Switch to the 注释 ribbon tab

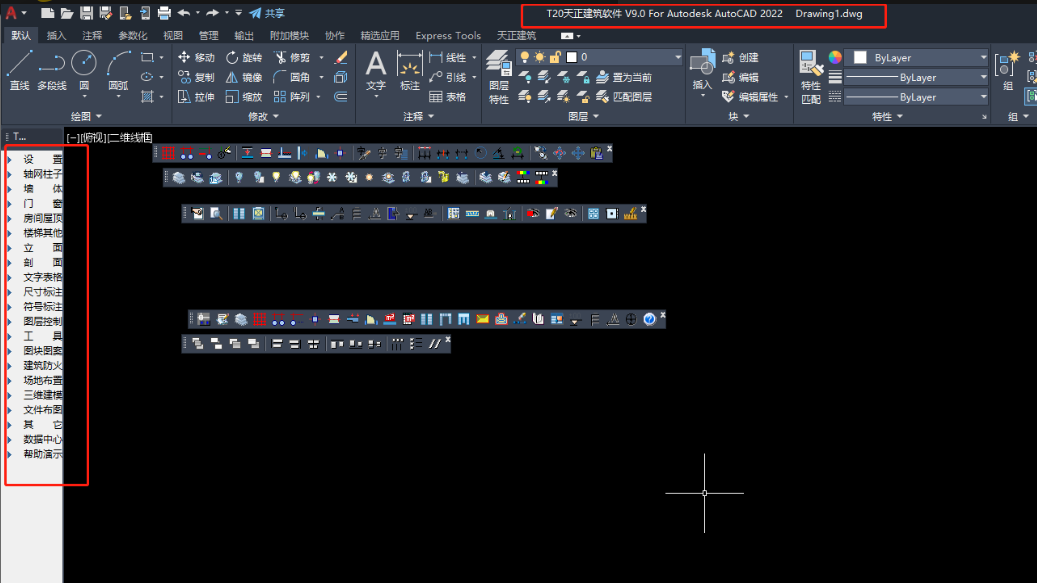coord(92,36)
